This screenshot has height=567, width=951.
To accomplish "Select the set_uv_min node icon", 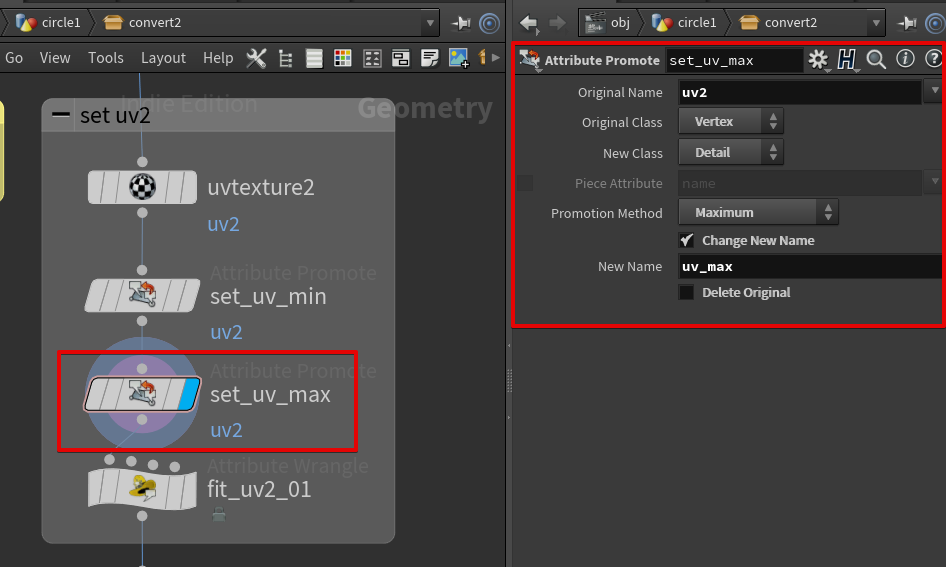I will [143, 295].
